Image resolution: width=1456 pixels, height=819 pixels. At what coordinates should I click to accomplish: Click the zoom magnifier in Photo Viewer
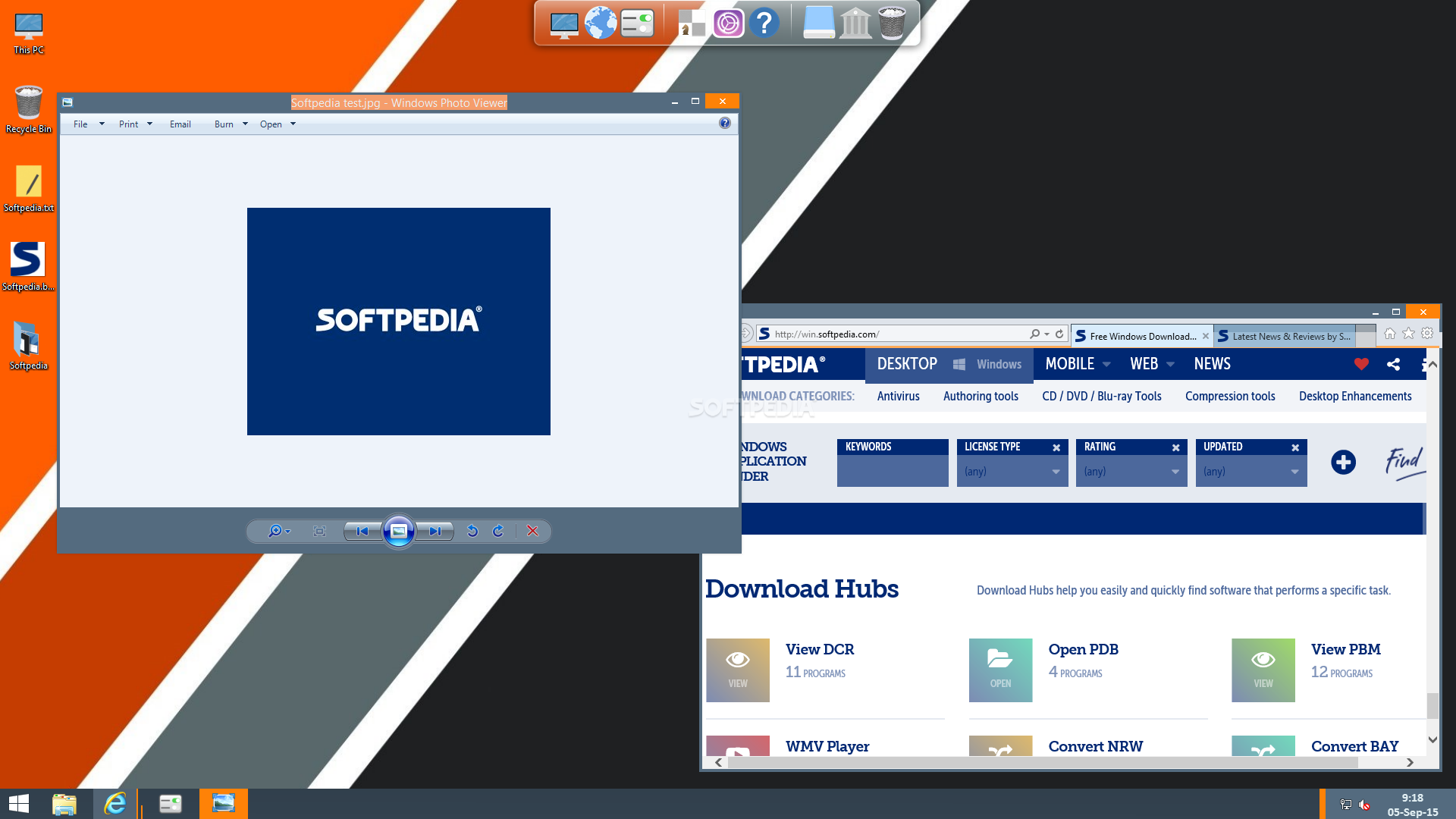coord(278,532)
